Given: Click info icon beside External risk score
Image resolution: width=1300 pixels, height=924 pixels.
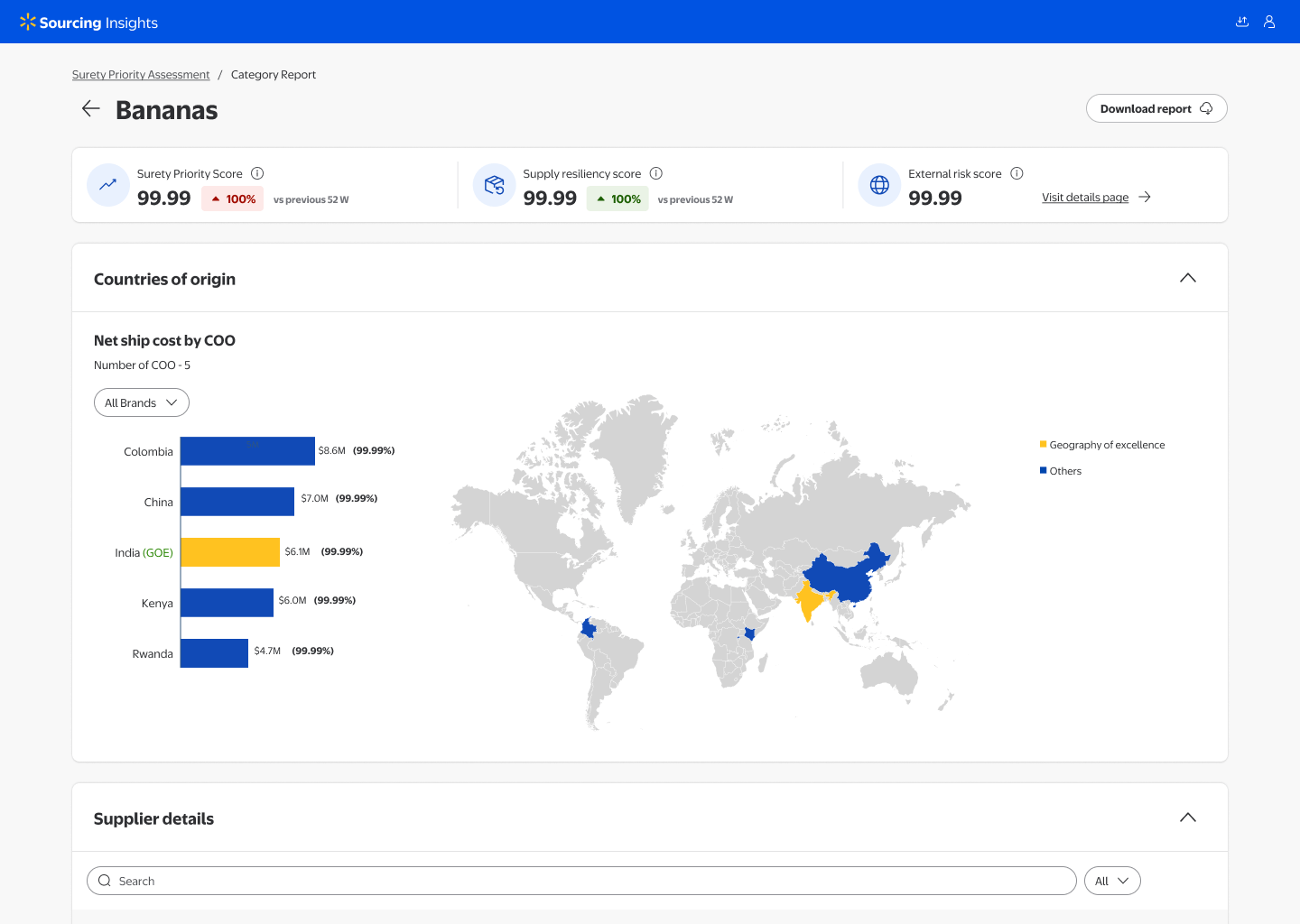Looking at the screenshot, I should tap(1017, 173).
